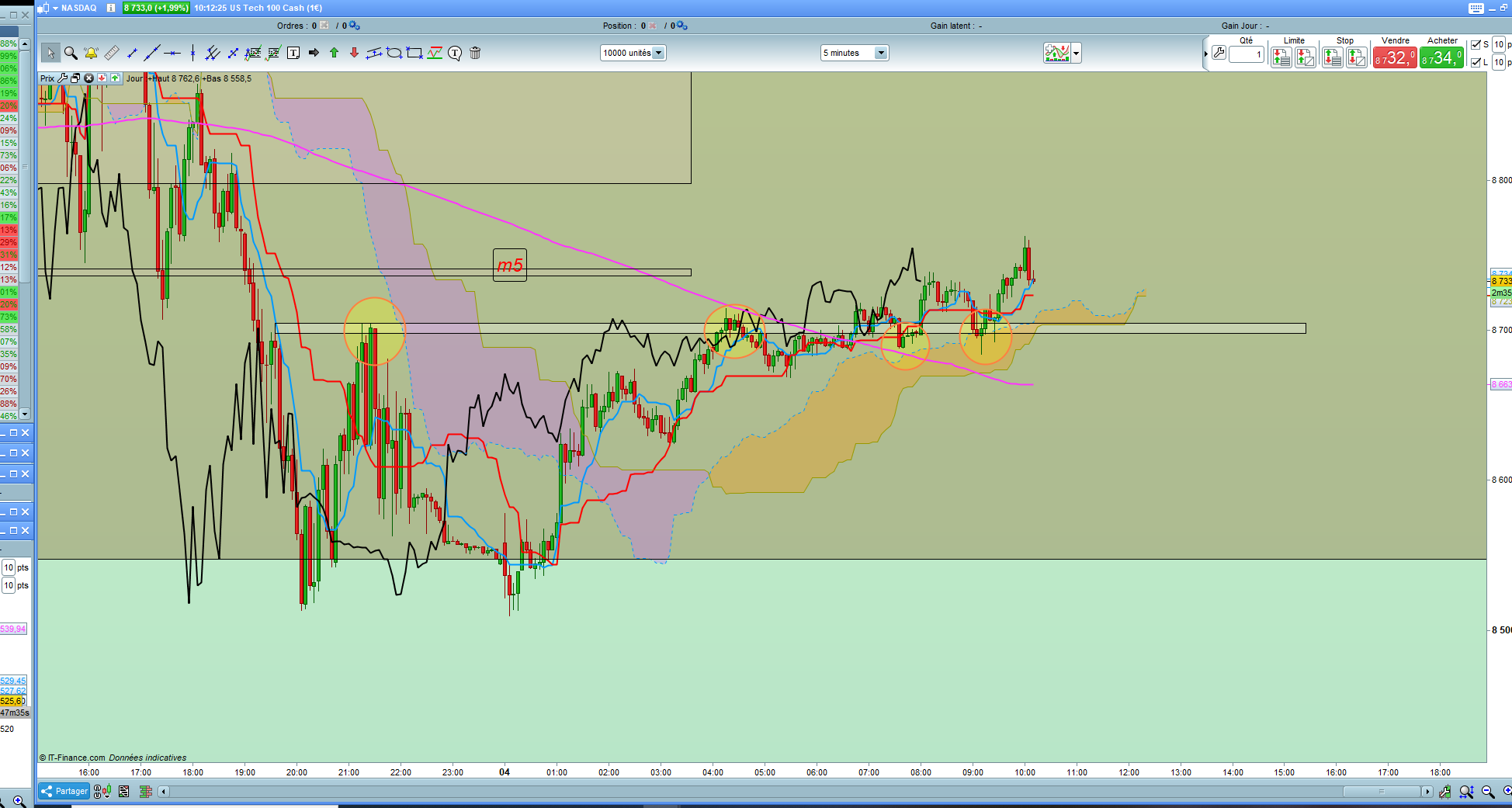Viewport: 1512px width, 808px height.
Task: Click the red down arrow in Prix bar
Action: click(102, 78)
